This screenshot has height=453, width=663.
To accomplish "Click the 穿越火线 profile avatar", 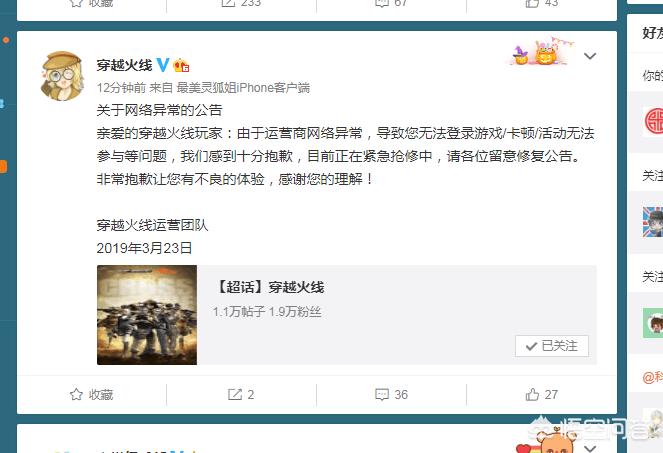I will tap(62, 76).
